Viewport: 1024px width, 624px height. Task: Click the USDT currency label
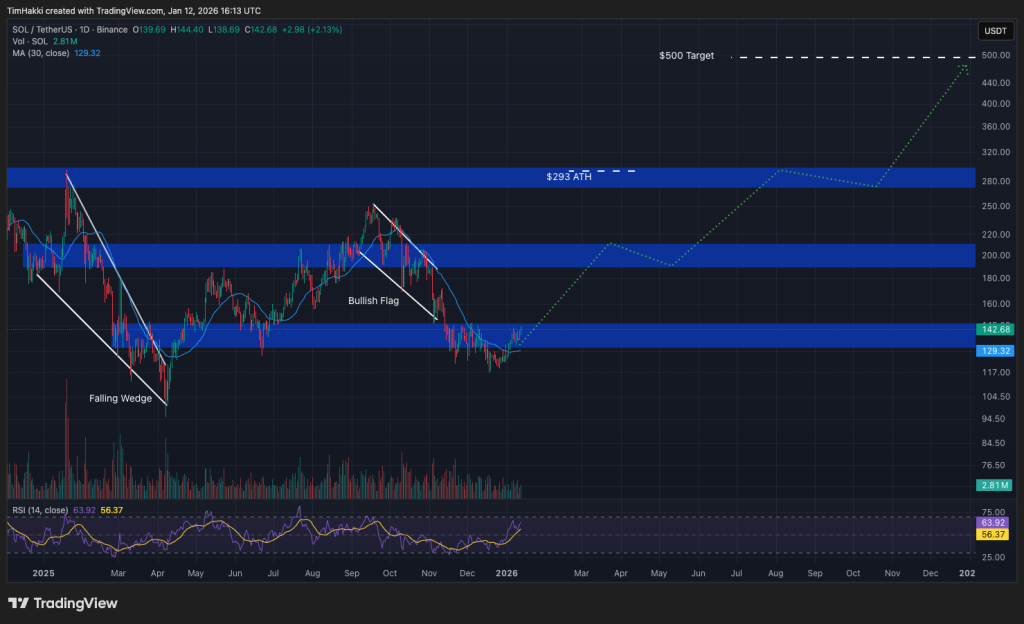pyautogui.click(x=994, y=31)
